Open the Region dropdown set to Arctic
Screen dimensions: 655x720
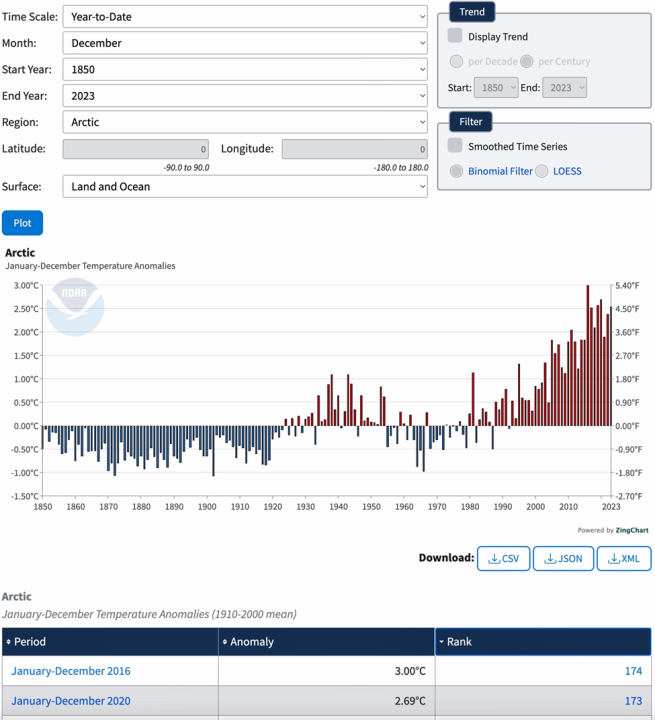245,122
